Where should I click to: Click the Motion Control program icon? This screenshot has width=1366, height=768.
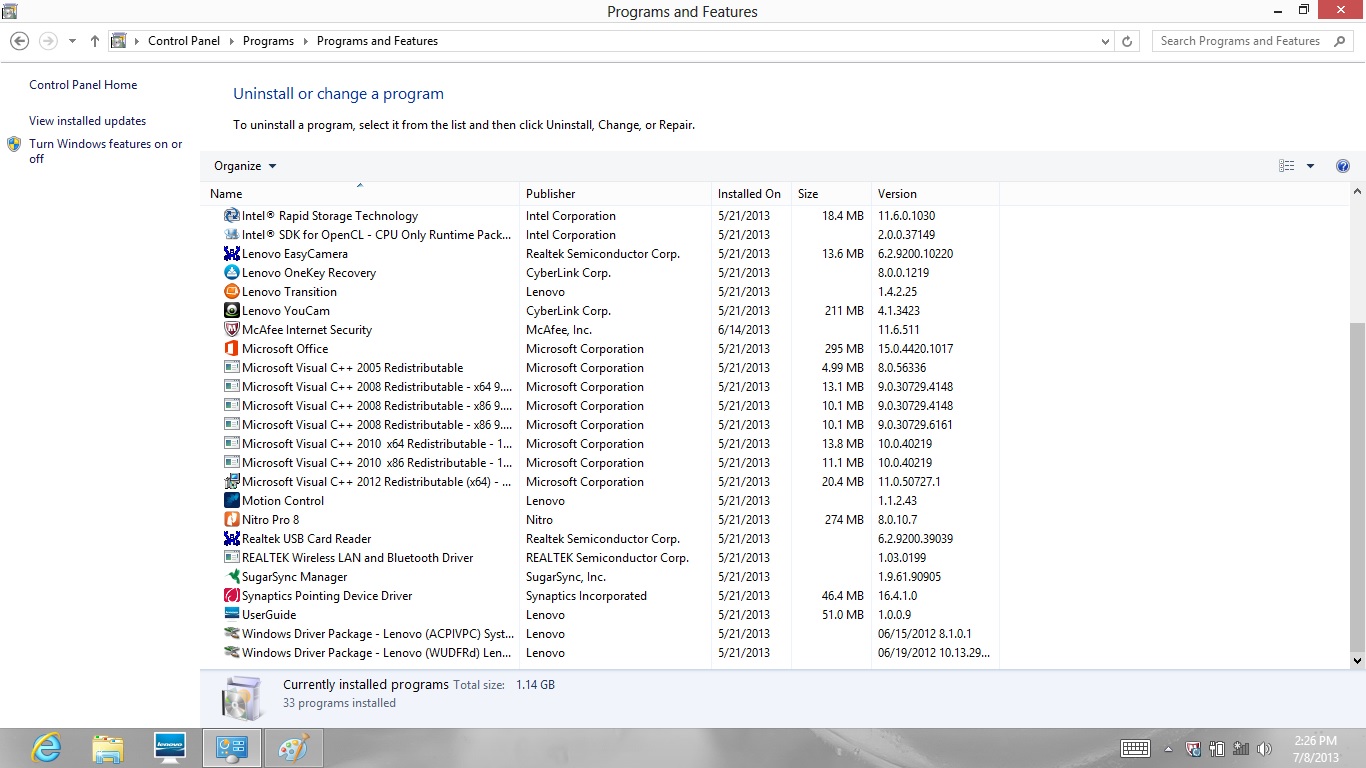click(232, 501)
